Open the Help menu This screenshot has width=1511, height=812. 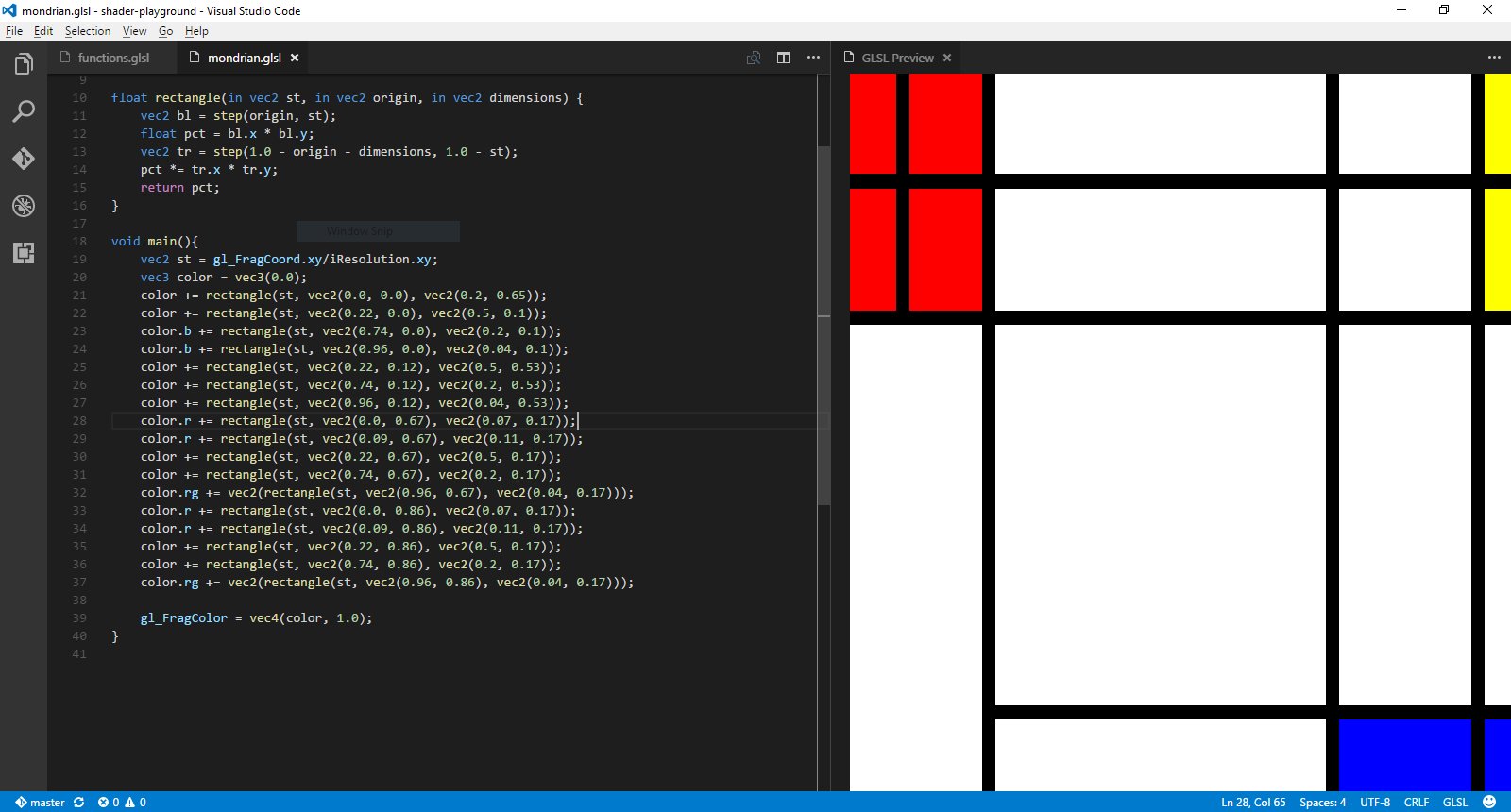click(x=196, y=31)
